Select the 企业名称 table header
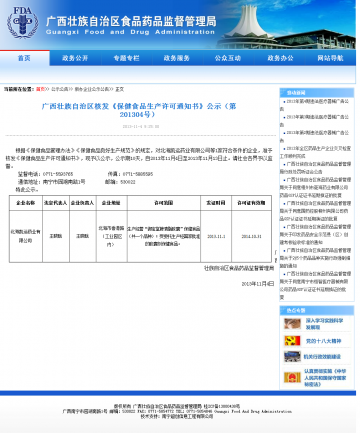Screen dimensions: 360x433 pyautogui.click(x=26, y=203)
